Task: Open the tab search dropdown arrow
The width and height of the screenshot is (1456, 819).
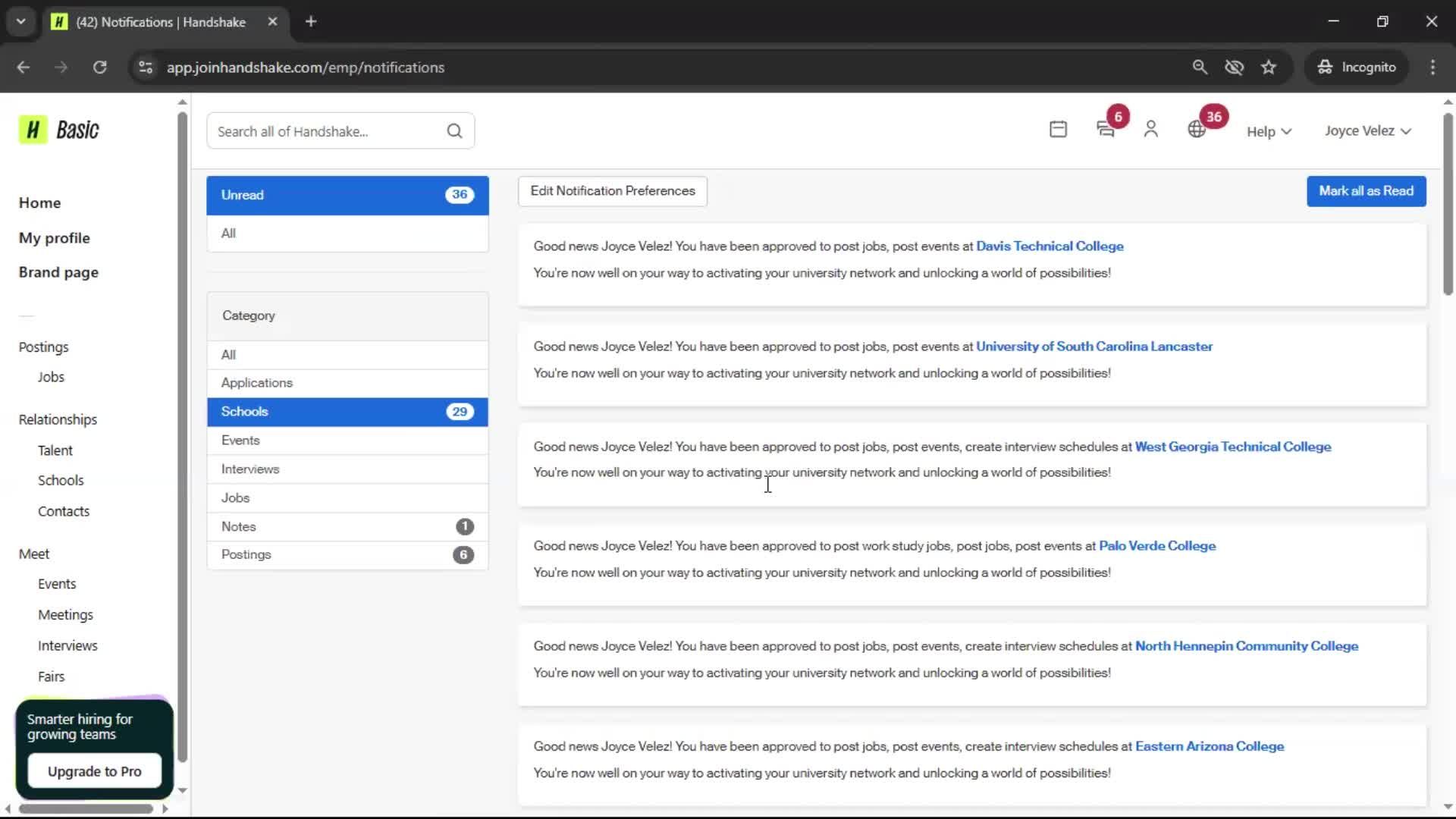Action: click(20, 22)
